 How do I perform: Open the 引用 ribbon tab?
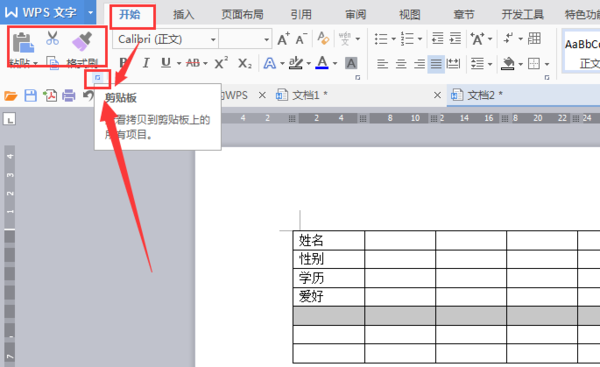pyautogui.click(x=301, y=15)
